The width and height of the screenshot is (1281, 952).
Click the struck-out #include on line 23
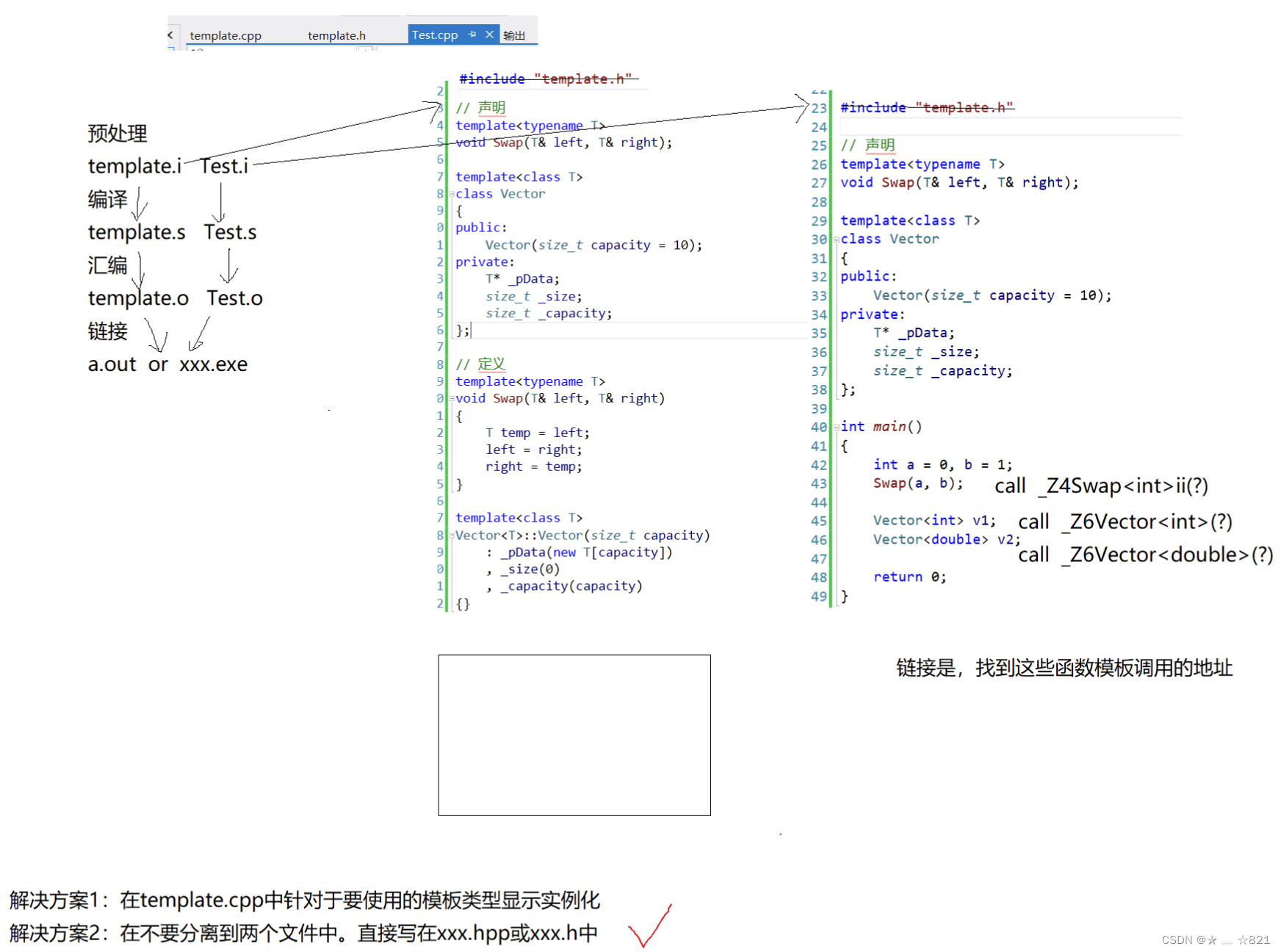pos(927,108)
